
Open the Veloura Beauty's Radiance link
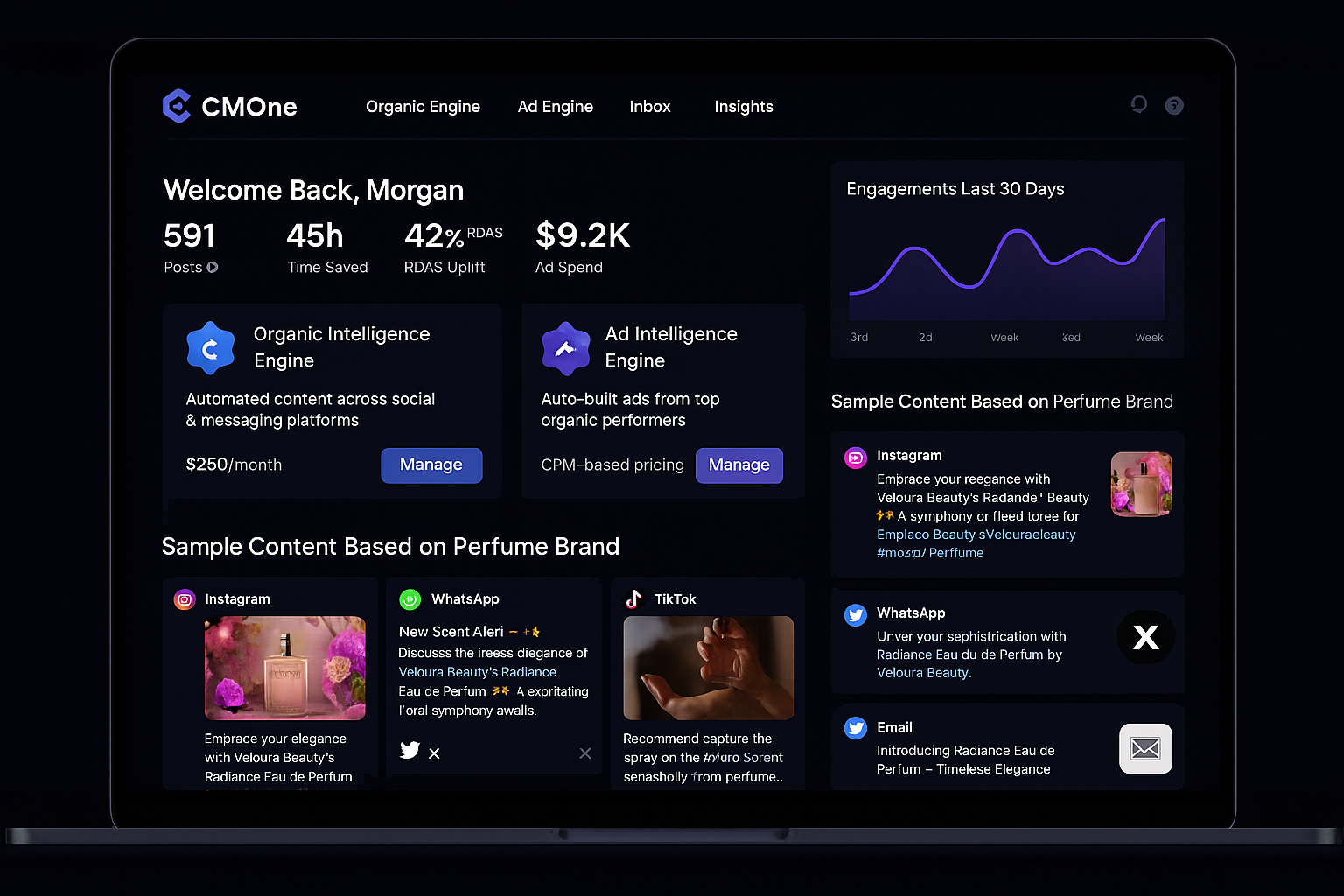[477, 672]
